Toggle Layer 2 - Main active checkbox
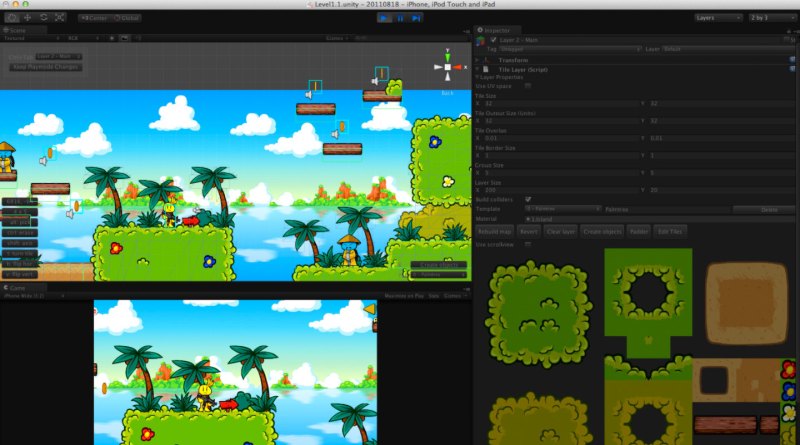Viewport: 800px width, 445px height. pos(493,40)
